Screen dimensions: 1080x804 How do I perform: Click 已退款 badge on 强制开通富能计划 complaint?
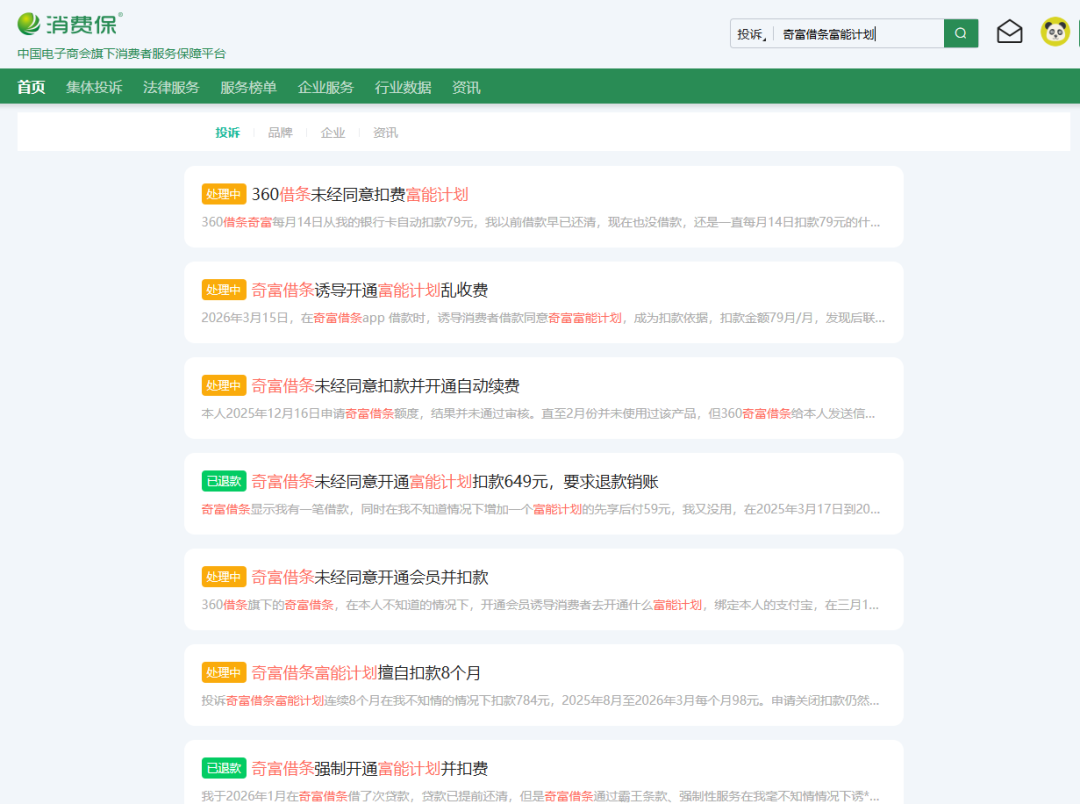click(223, 768)
